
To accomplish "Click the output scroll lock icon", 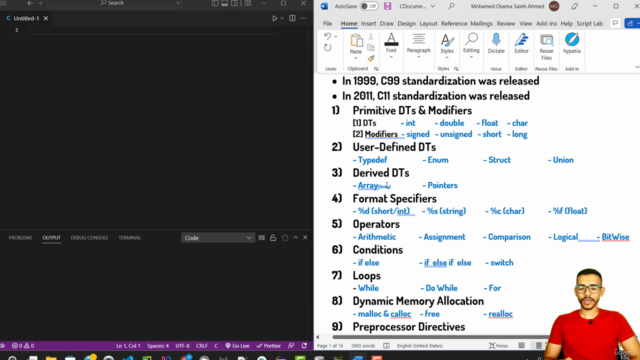I will point(273,238).
